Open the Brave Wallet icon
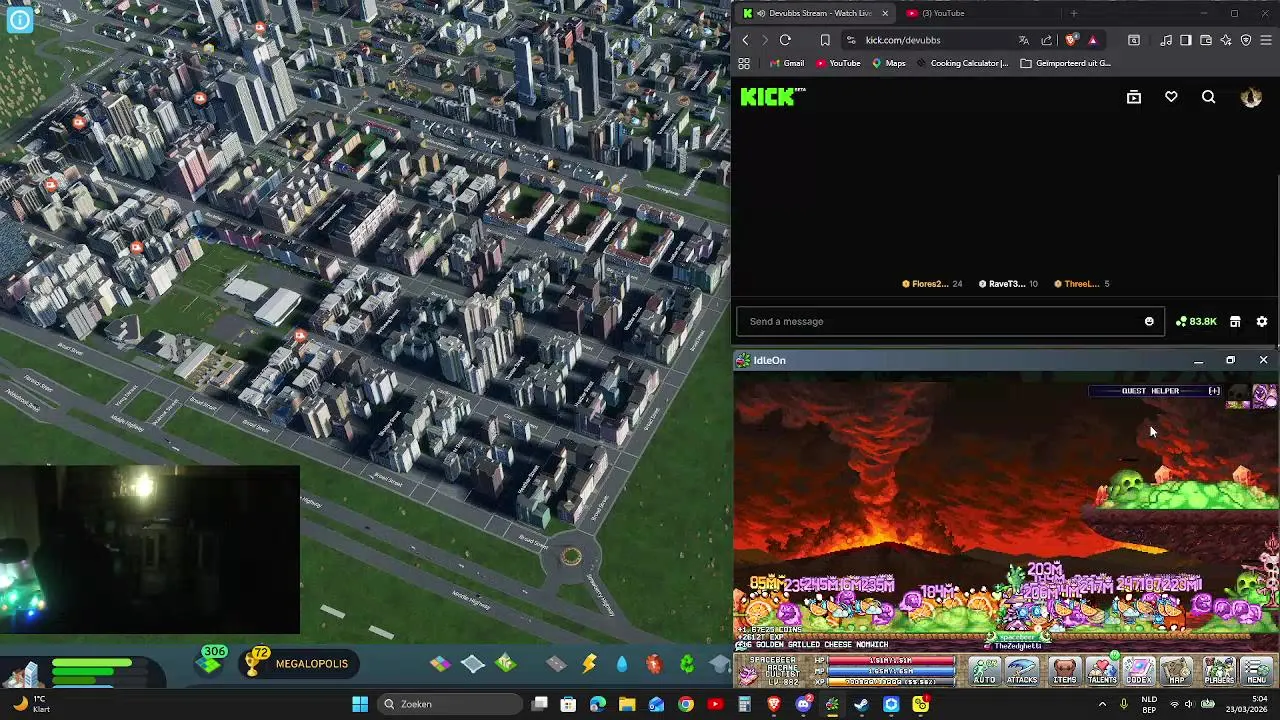This screenshot has height=720, width=1280. pos(1206,40)
